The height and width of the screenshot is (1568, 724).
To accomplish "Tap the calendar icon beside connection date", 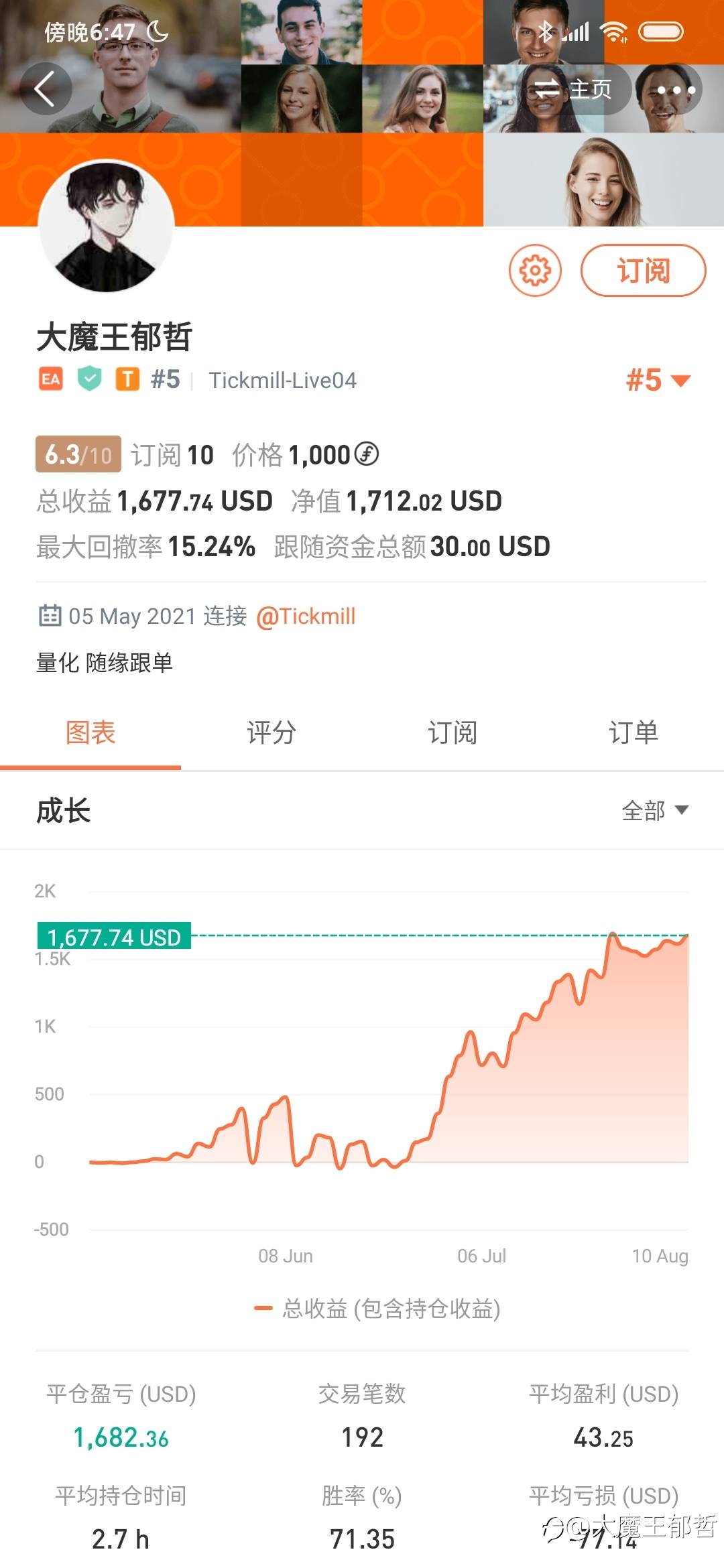I will click(x=50, y=615).
